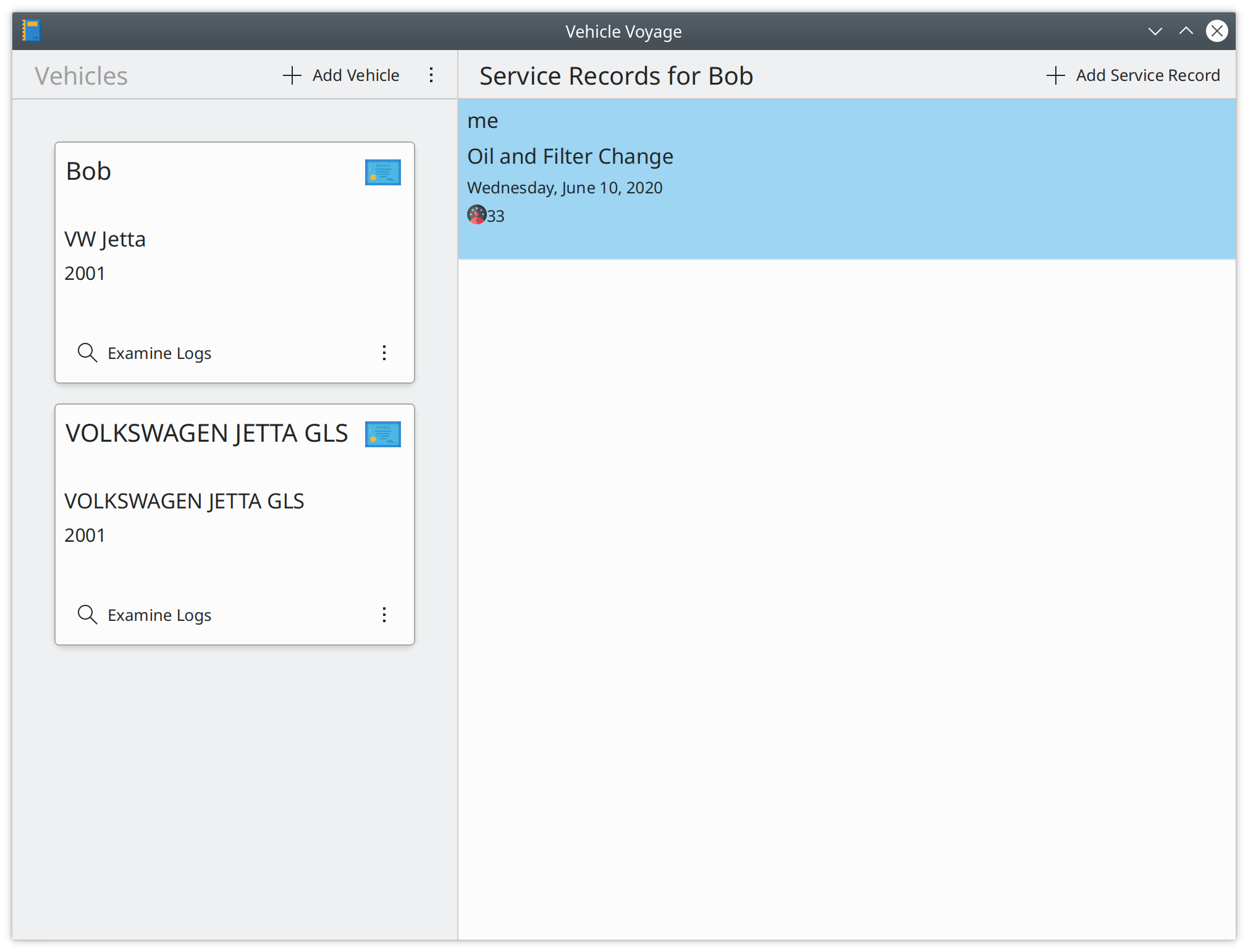The width and height of the screenshot is (1248, 952).
Task: Click the odometer gauge icon next to 33
Action: pyautogui.click(x=476, y=214)
